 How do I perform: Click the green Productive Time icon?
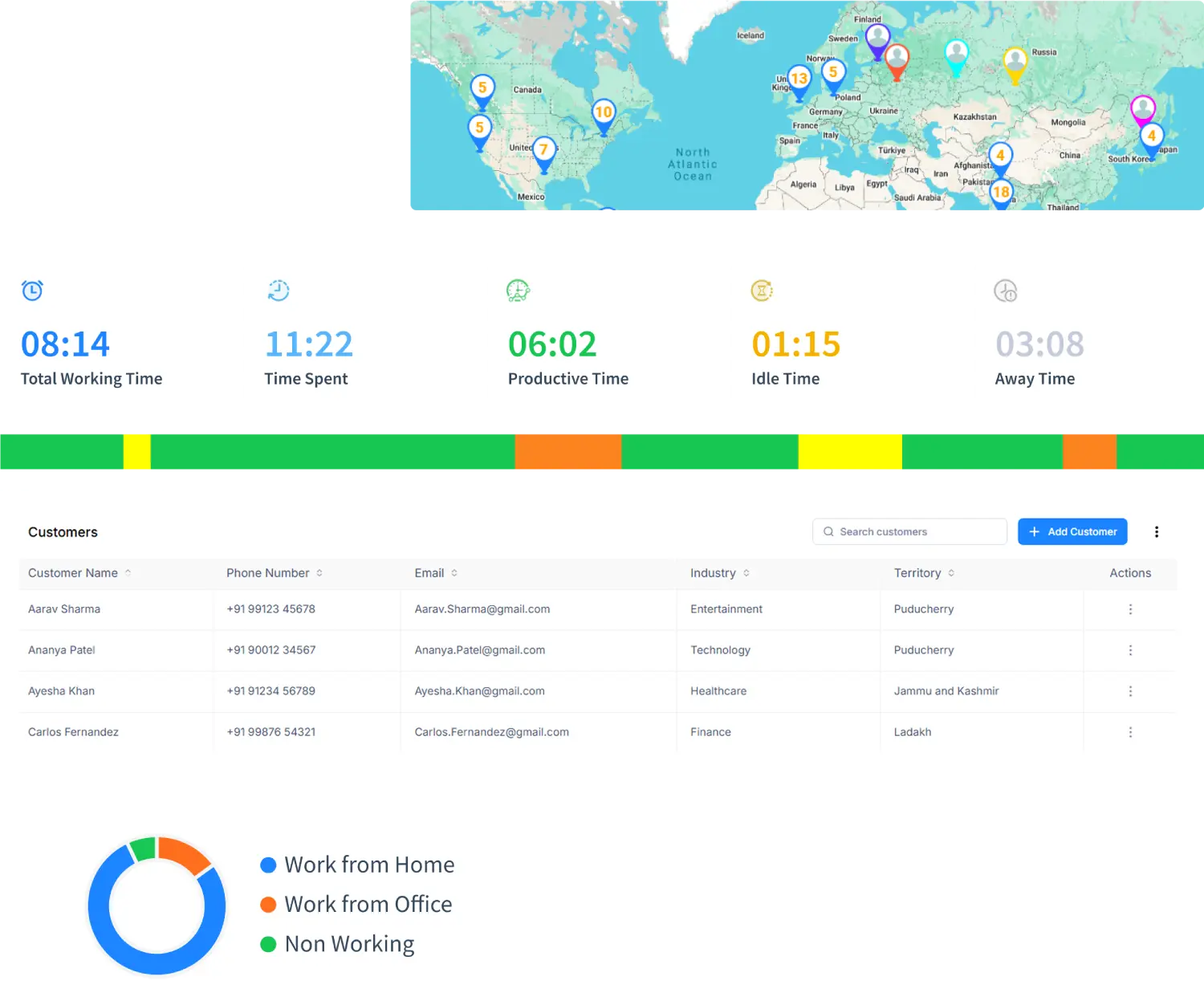pos(518,291)
